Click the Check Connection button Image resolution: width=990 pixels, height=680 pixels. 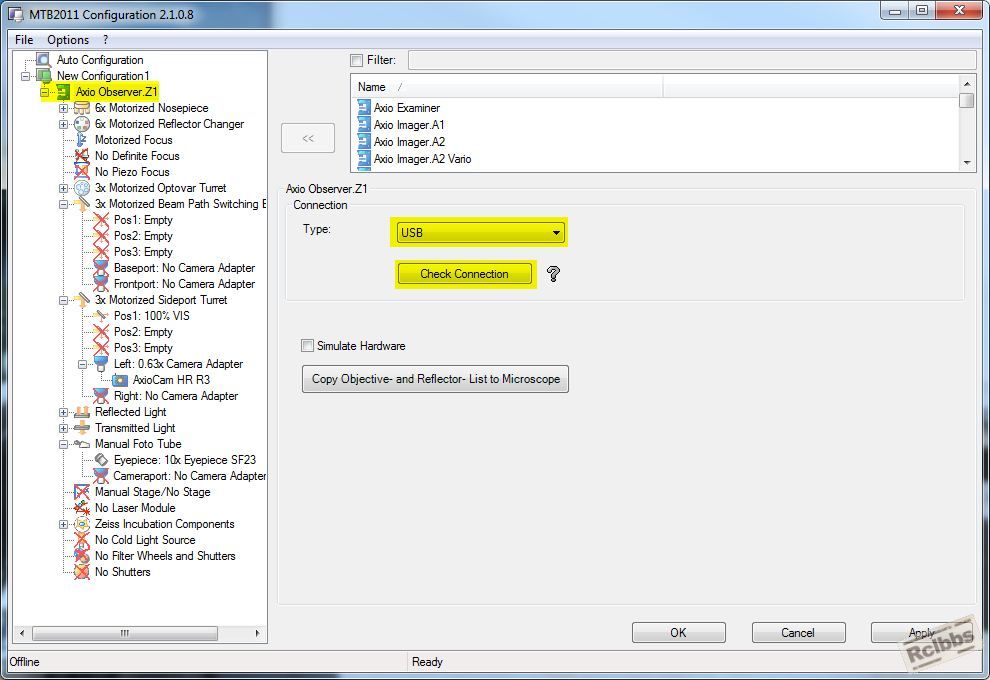pos(465,274)
